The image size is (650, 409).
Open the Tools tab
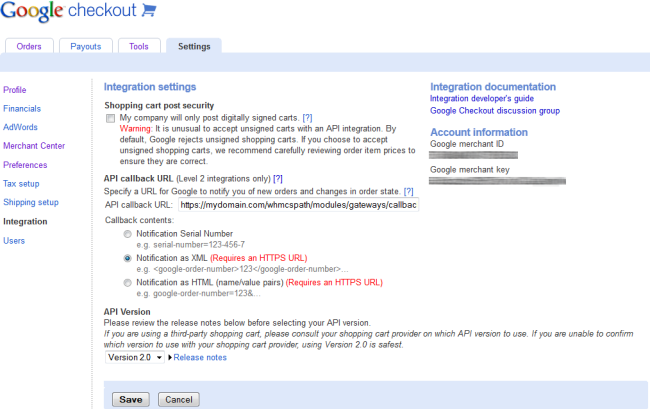pyautogui.click(x=139, y=46)
